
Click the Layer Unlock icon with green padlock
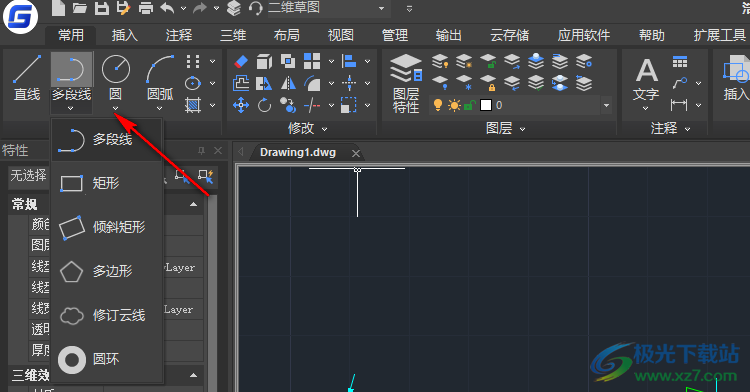[488, 62]
